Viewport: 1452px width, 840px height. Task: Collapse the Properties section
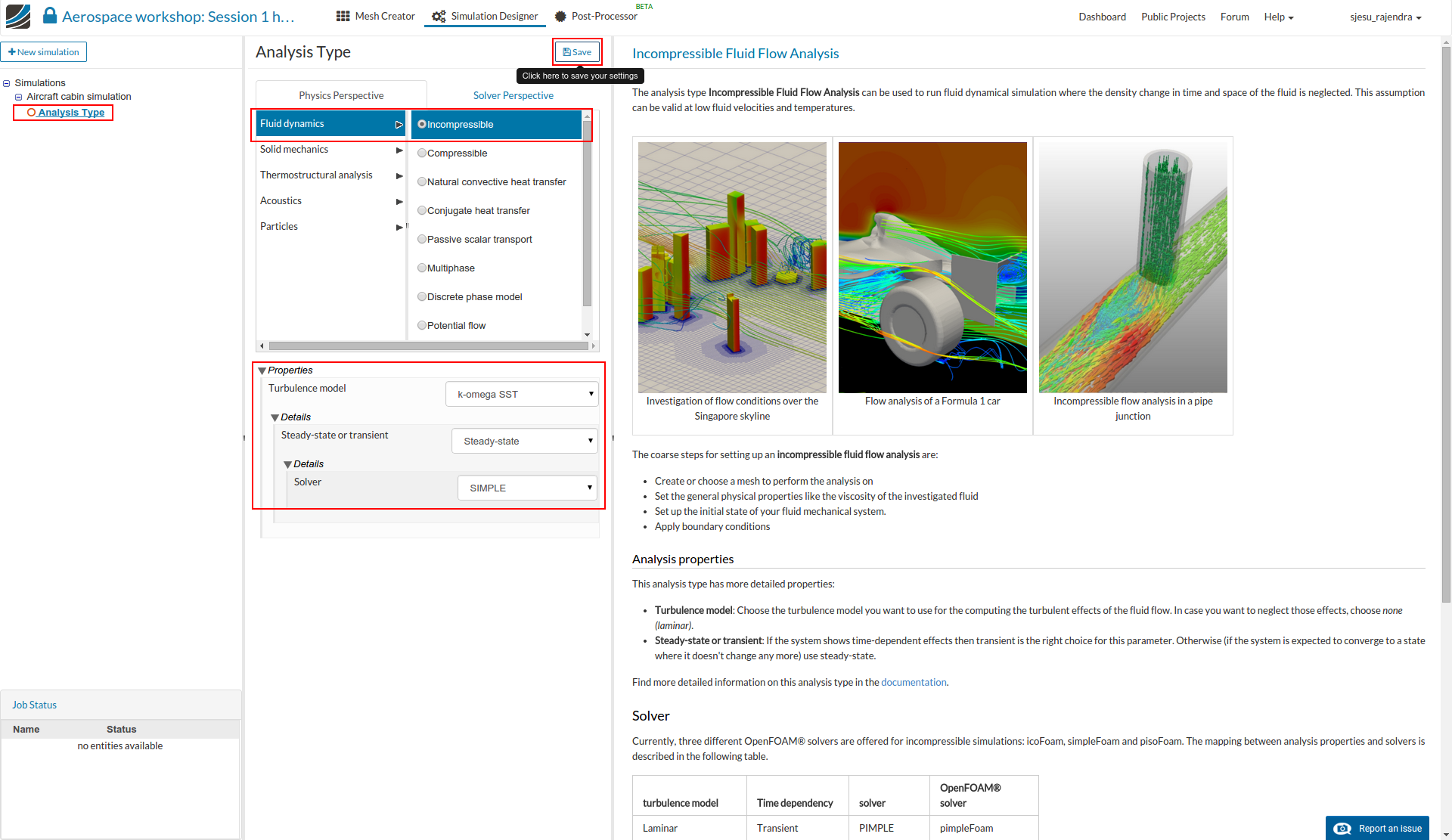262,370
